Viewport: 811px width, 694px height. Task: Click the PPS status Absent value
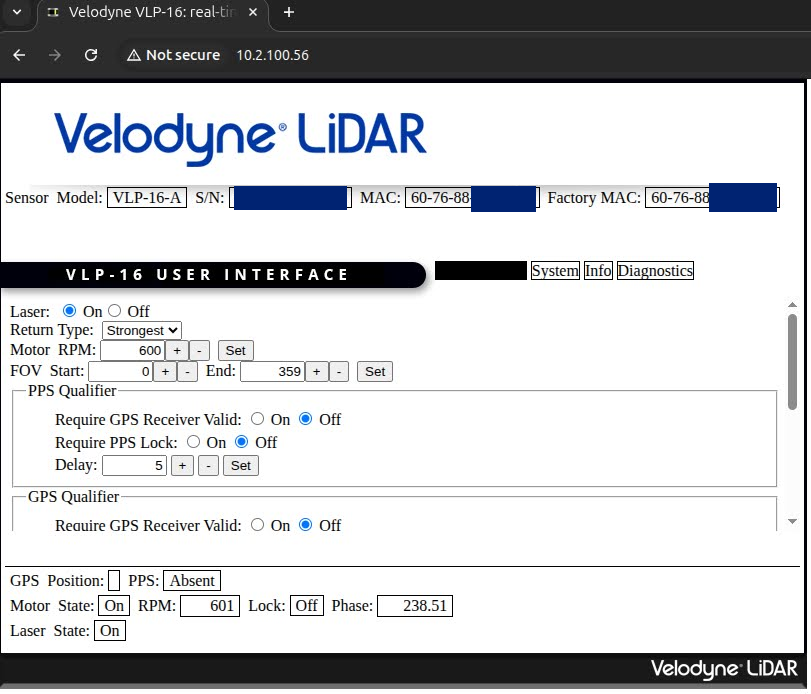click(x=192, y=580)
